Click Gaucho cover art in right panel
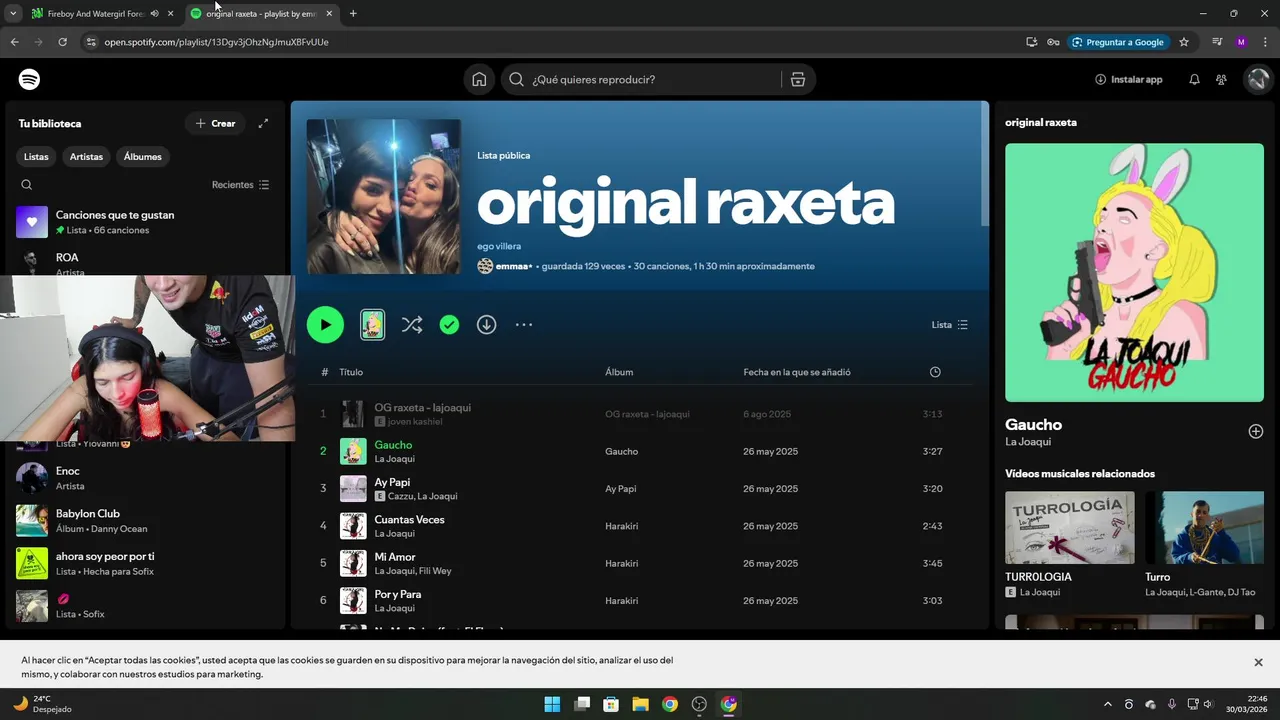This screenshot has width=1280, height=720. (1134, 272)
